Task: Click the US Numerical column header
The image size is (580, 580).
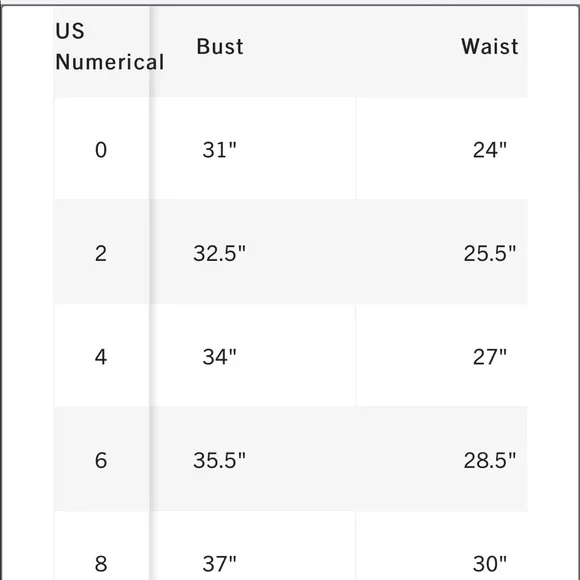Action: 109,47
